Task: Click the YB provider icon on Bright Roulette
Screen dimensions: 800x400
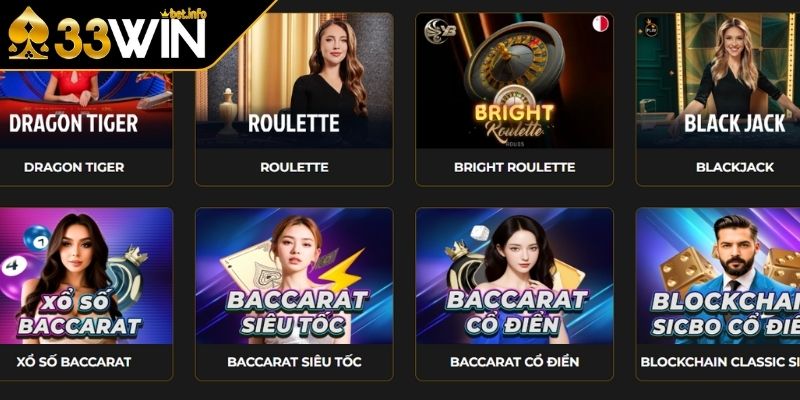Action: point(440,30)
